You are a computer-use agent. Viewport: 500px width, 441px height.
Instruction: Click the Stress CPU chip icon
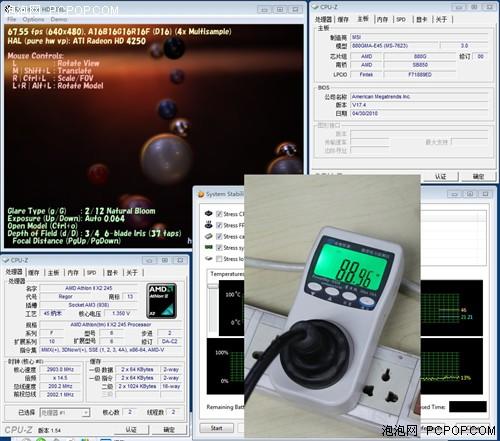(209, 214)
